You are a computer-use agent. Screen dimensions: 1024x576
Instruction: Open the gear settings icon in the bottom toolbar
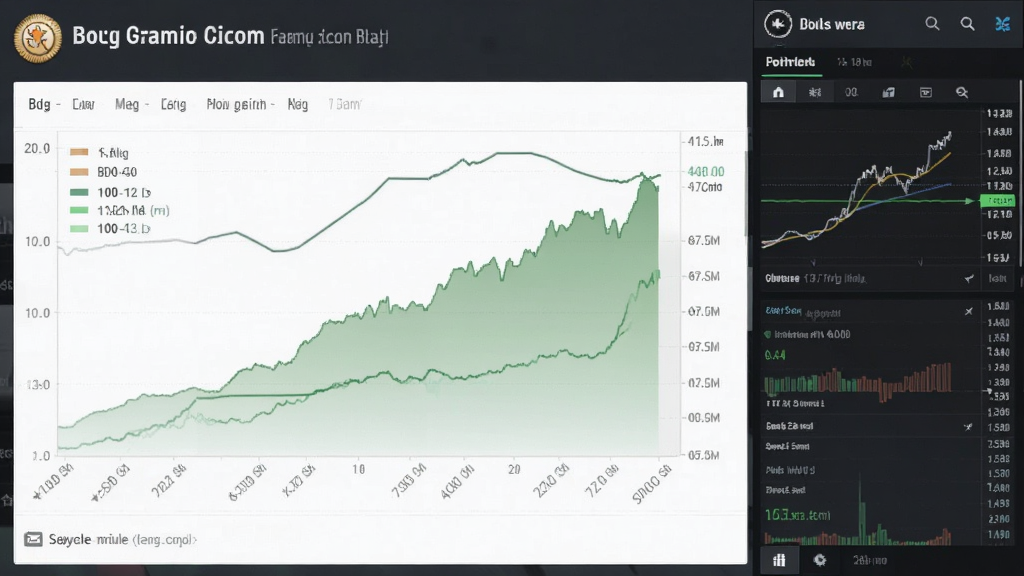pyautogui.click(x=820, y=560)
